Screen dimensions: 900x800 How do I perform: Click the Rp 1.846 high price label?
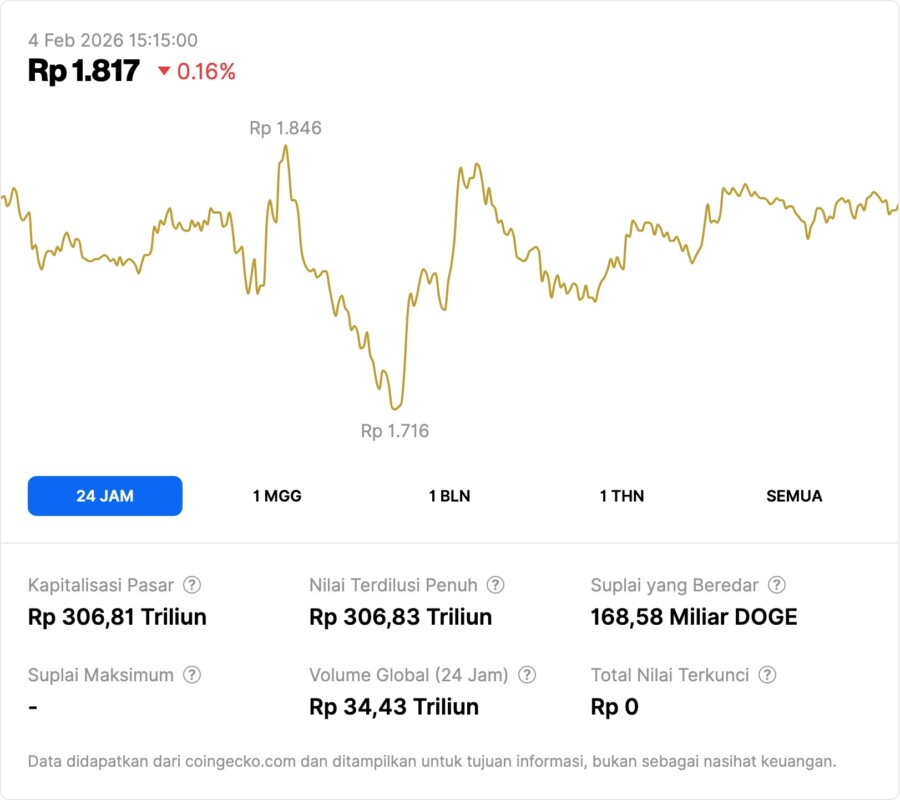point(285,128)
